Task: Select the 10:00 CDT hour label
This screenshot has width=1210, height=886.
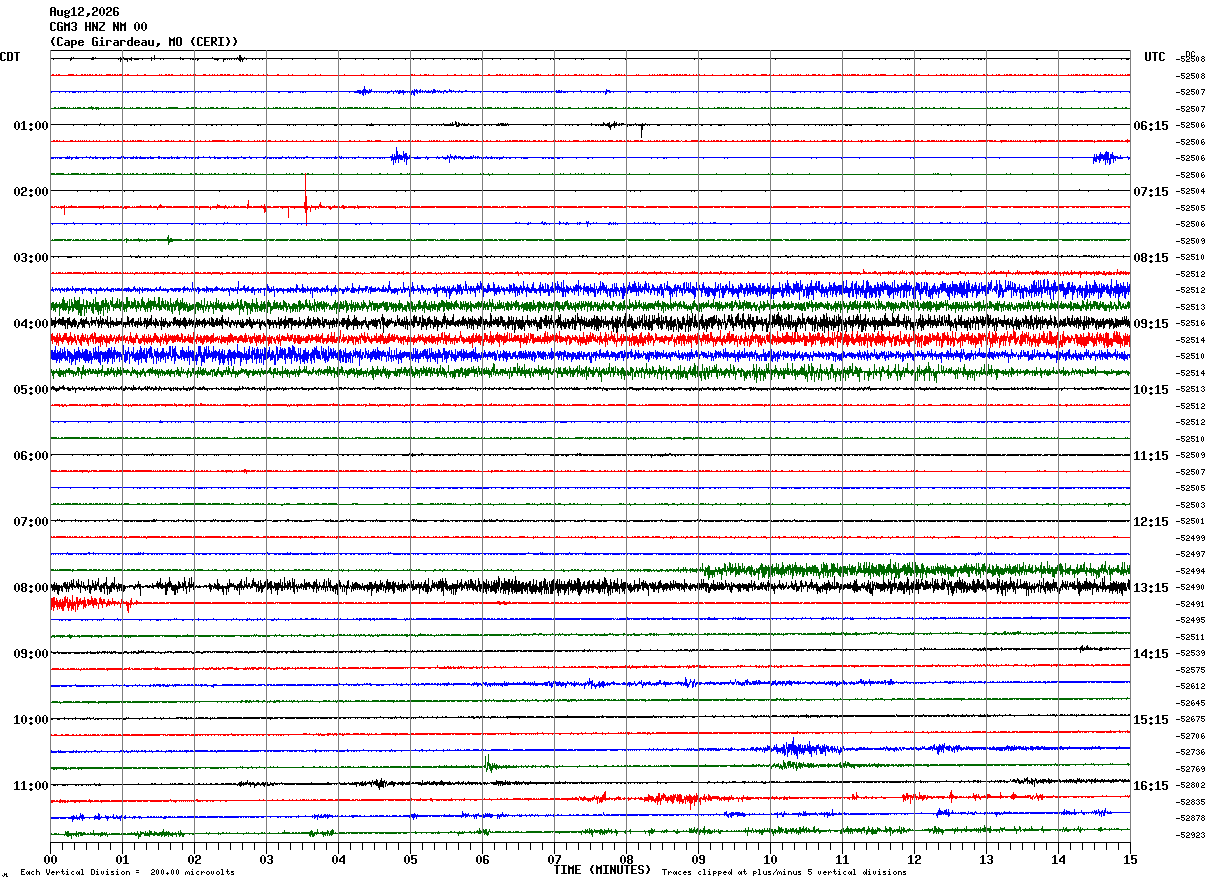Action: tap(31, 719)
